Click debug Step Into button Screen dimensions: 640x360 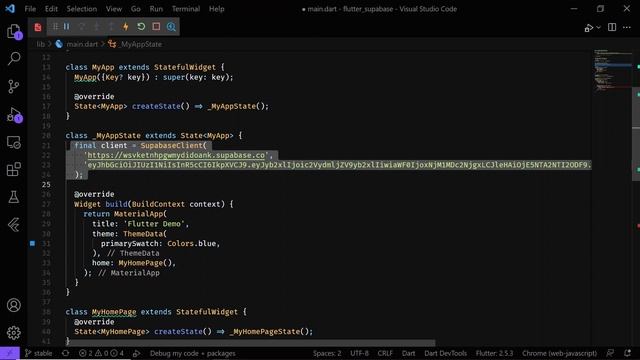[96, 27]
